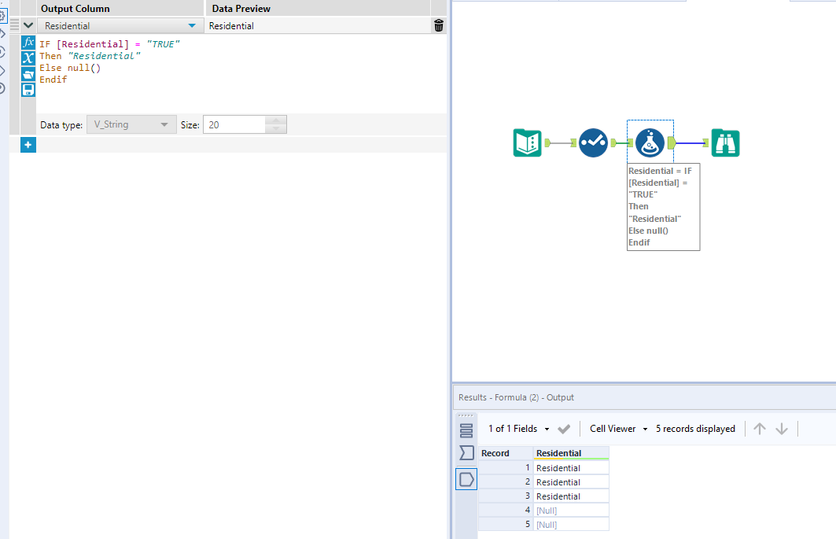
Task: Click the checkmark icon next to Fields
Action: click(564, 429)
